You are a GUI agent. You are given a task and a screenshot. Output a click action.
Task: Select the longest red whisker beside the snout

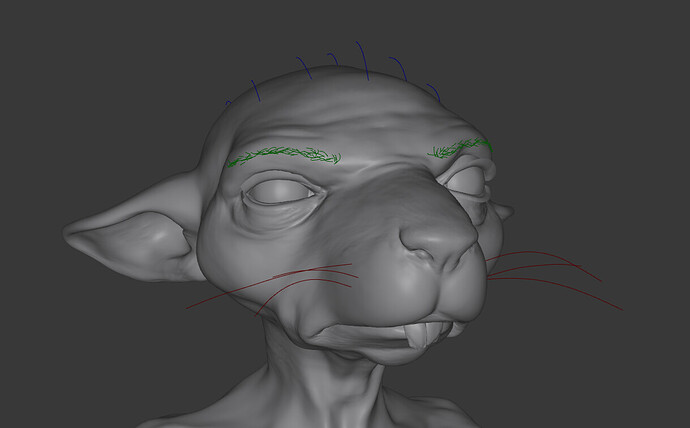[554, 293]
